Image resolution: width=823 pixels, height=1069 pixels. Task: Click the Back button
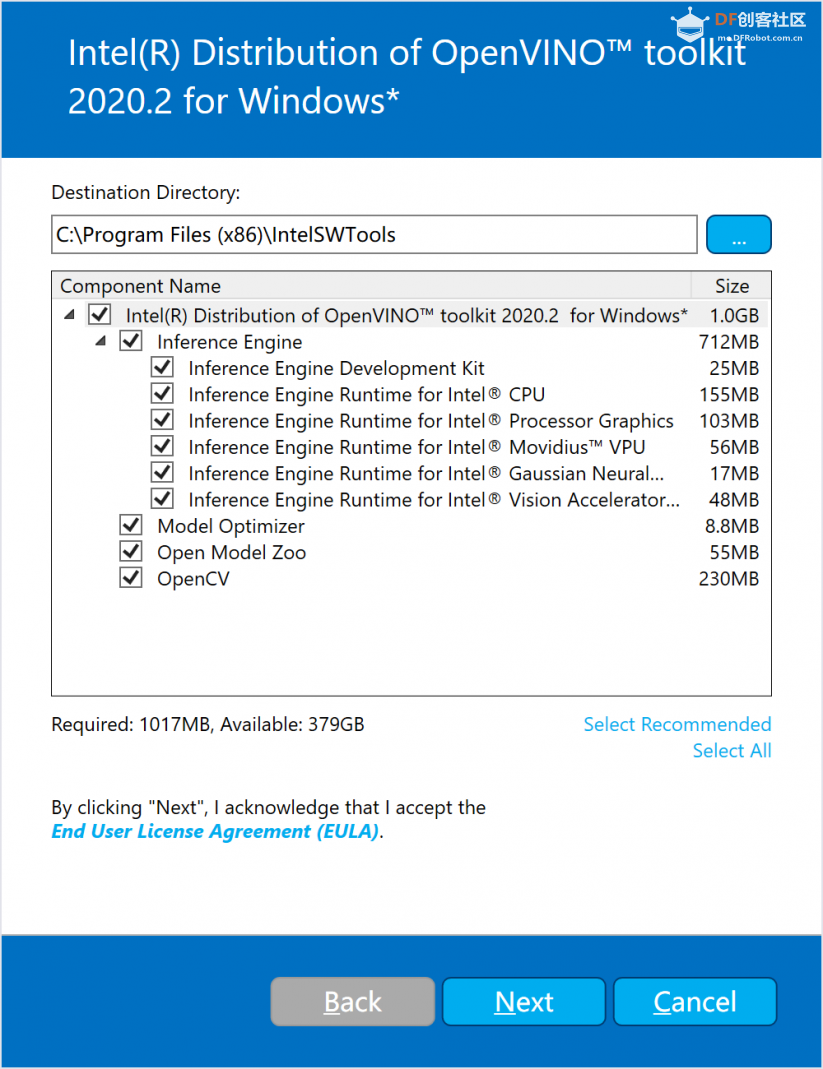click(353, 1002)
